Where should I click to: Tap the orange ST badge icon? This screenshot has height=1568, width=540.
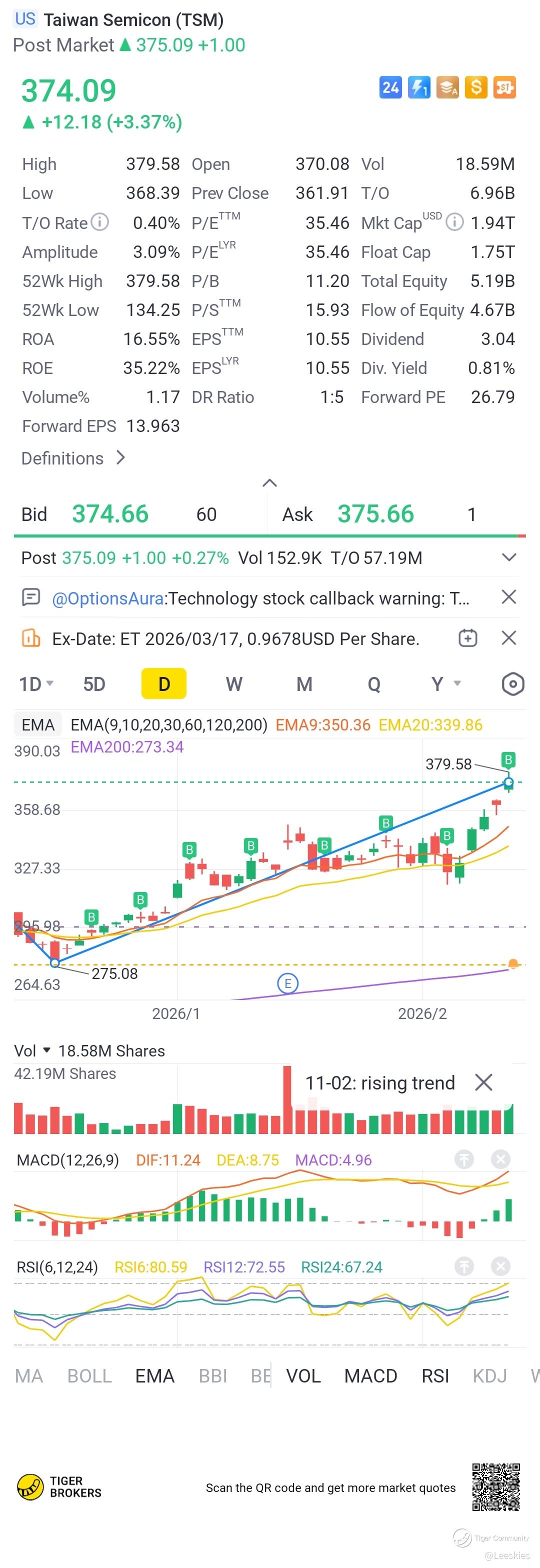504,87
